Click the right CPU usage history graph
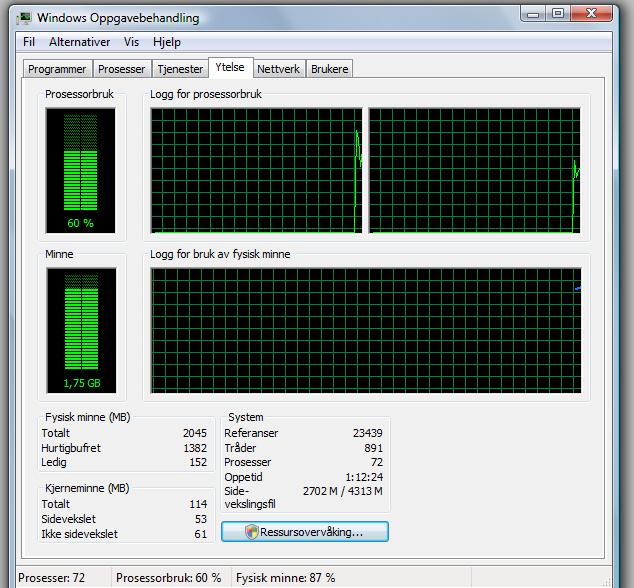Image resolution: width=634 pixels, height=588 pixels. pos(475,170)
